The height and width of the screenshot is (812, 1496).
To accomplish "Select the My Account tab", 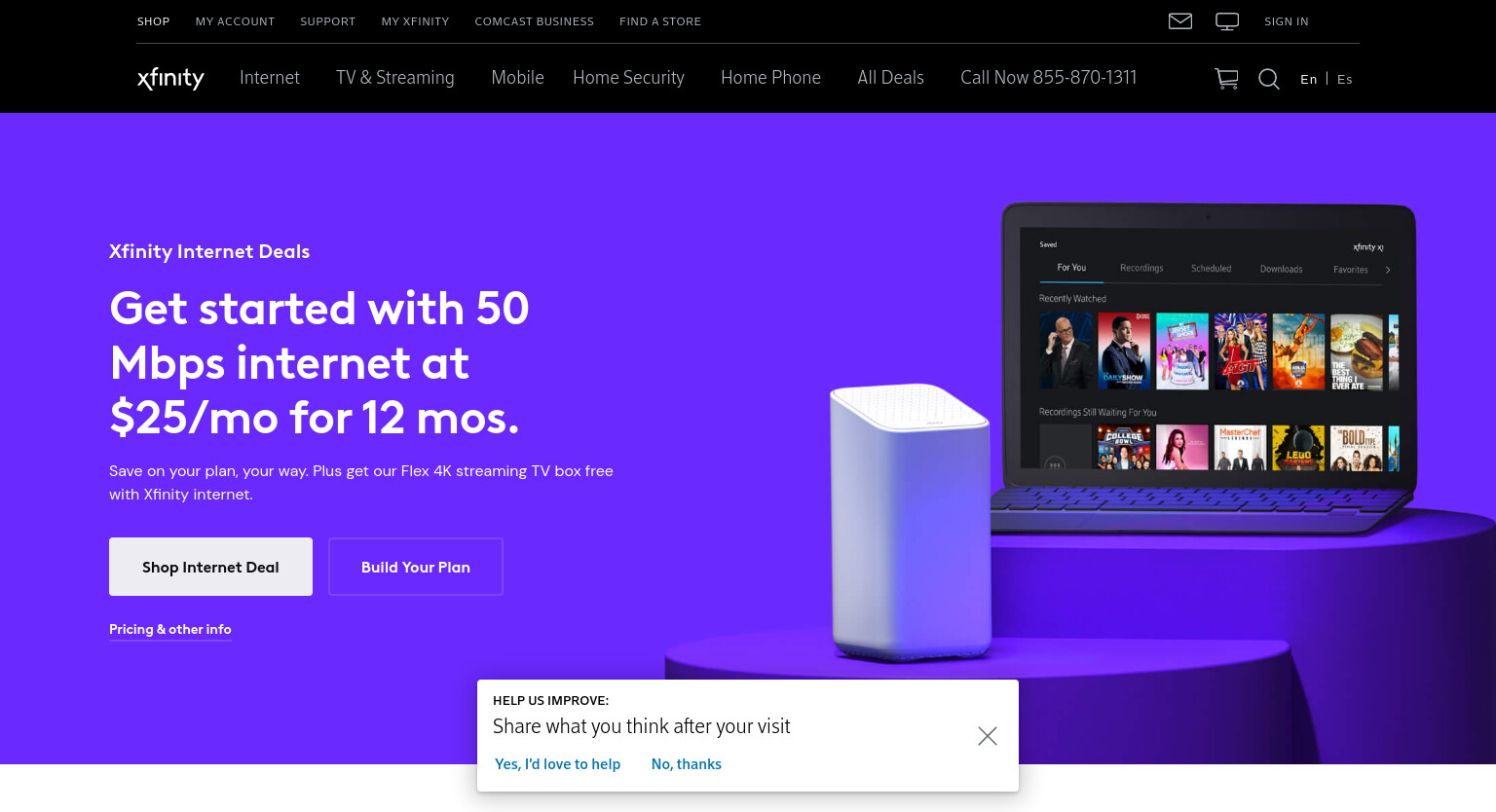I will coord(235,21).
